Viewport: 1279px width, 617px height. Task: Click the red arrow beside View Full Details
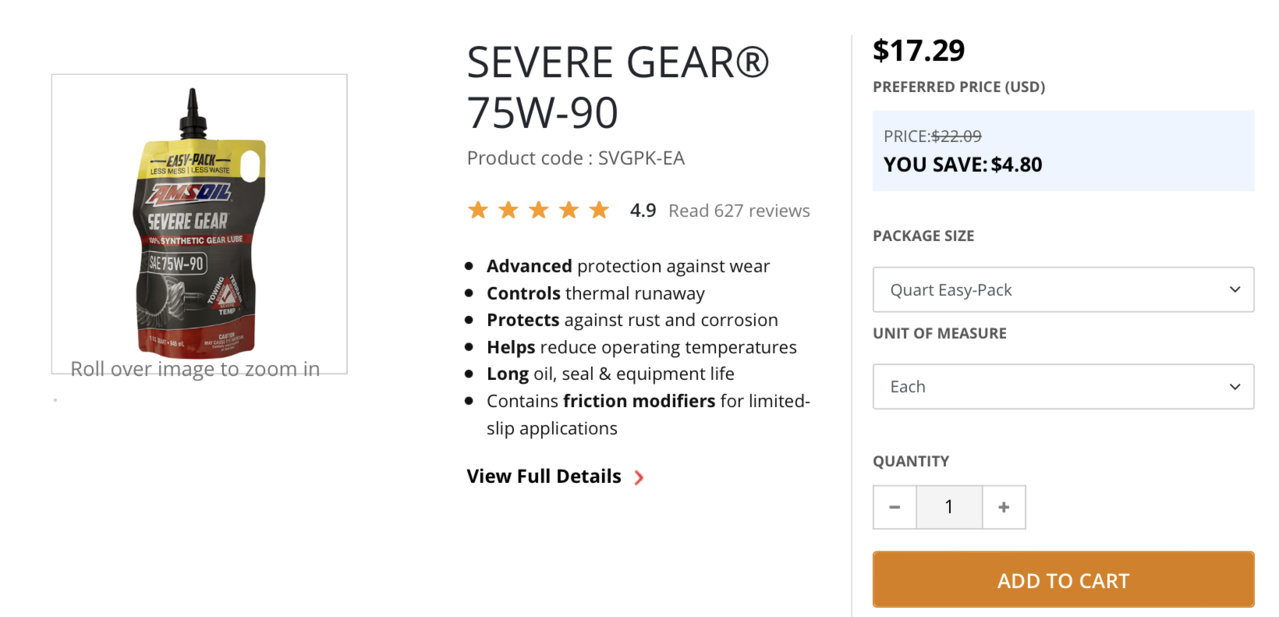[639, 478]
